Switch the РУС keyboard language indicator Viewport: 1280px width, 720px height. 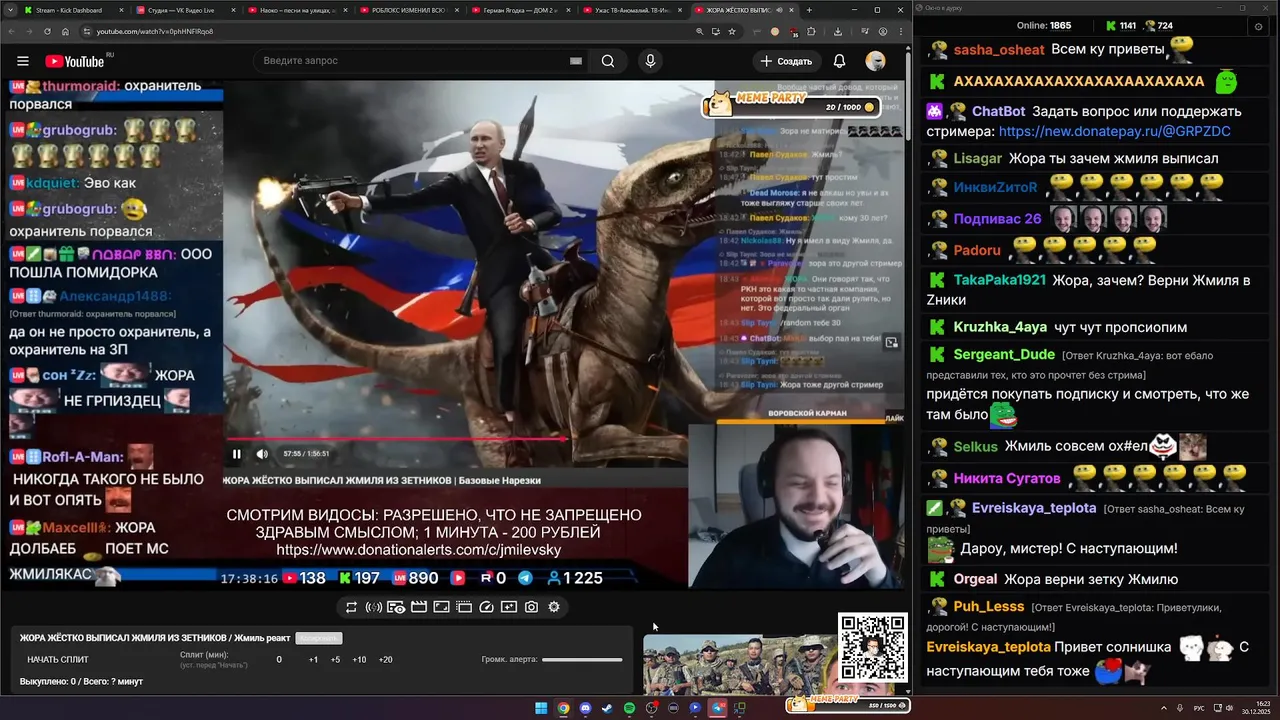(x=1199, y=708)
